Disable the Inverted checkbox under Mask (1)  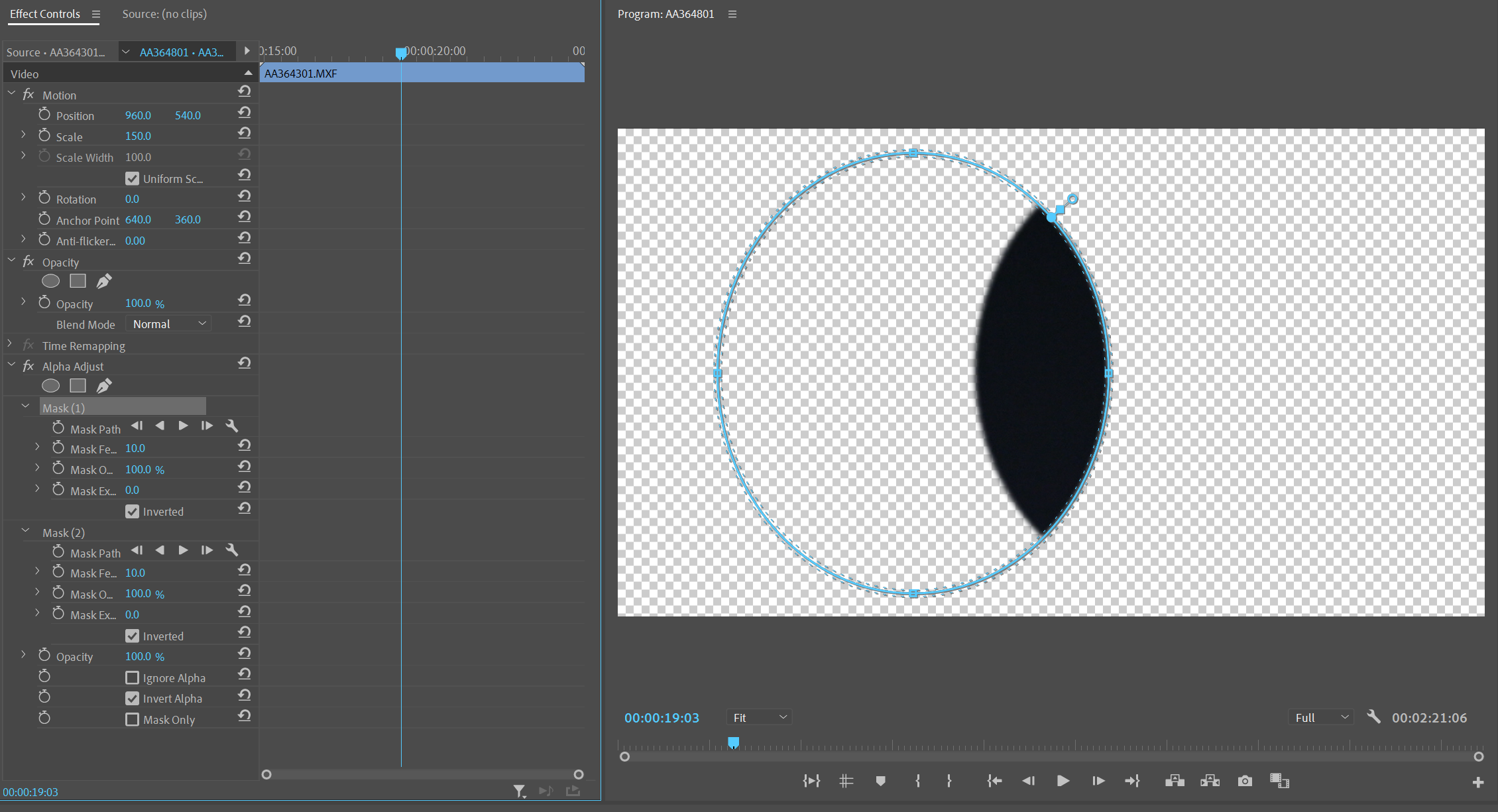(132, 511)
